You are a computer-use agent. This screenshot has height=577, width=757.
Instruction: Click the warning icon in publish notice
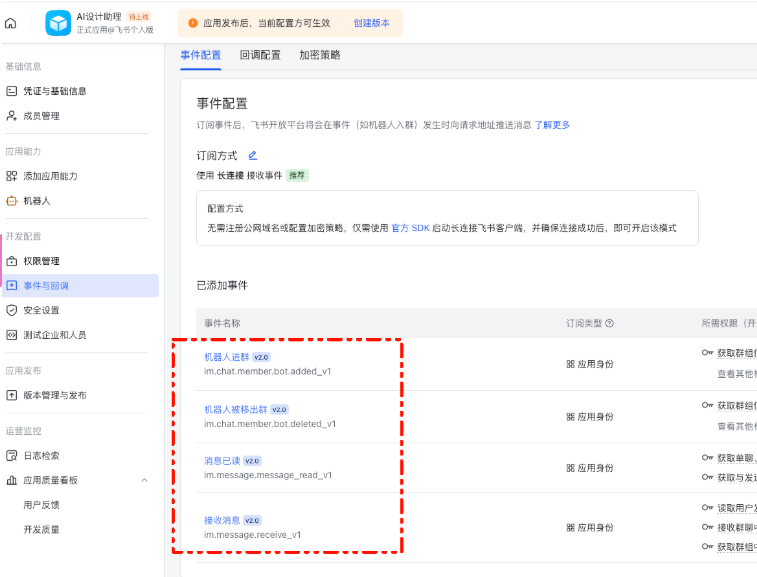pos(193,23)
